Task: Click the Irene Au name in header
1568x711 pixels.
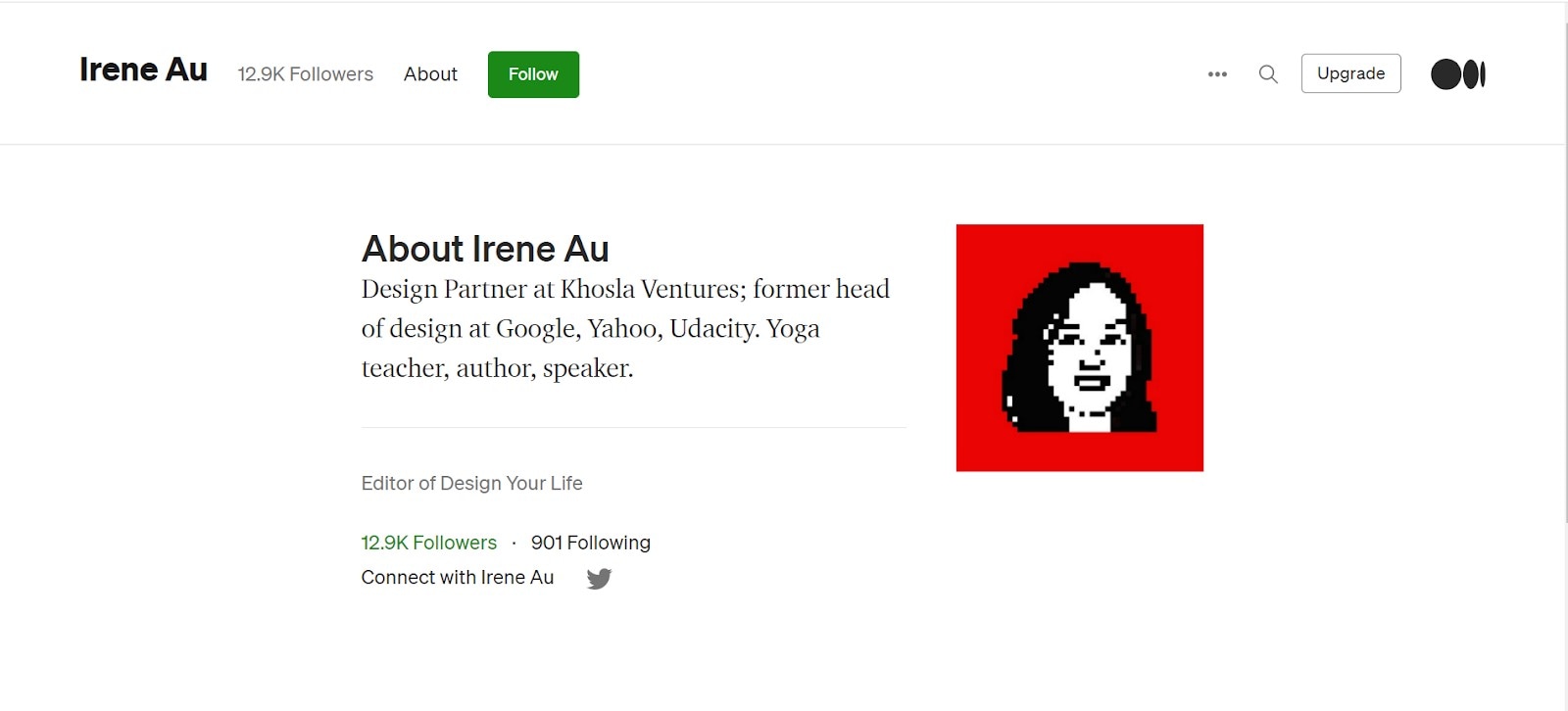Action: pos(143,70)
